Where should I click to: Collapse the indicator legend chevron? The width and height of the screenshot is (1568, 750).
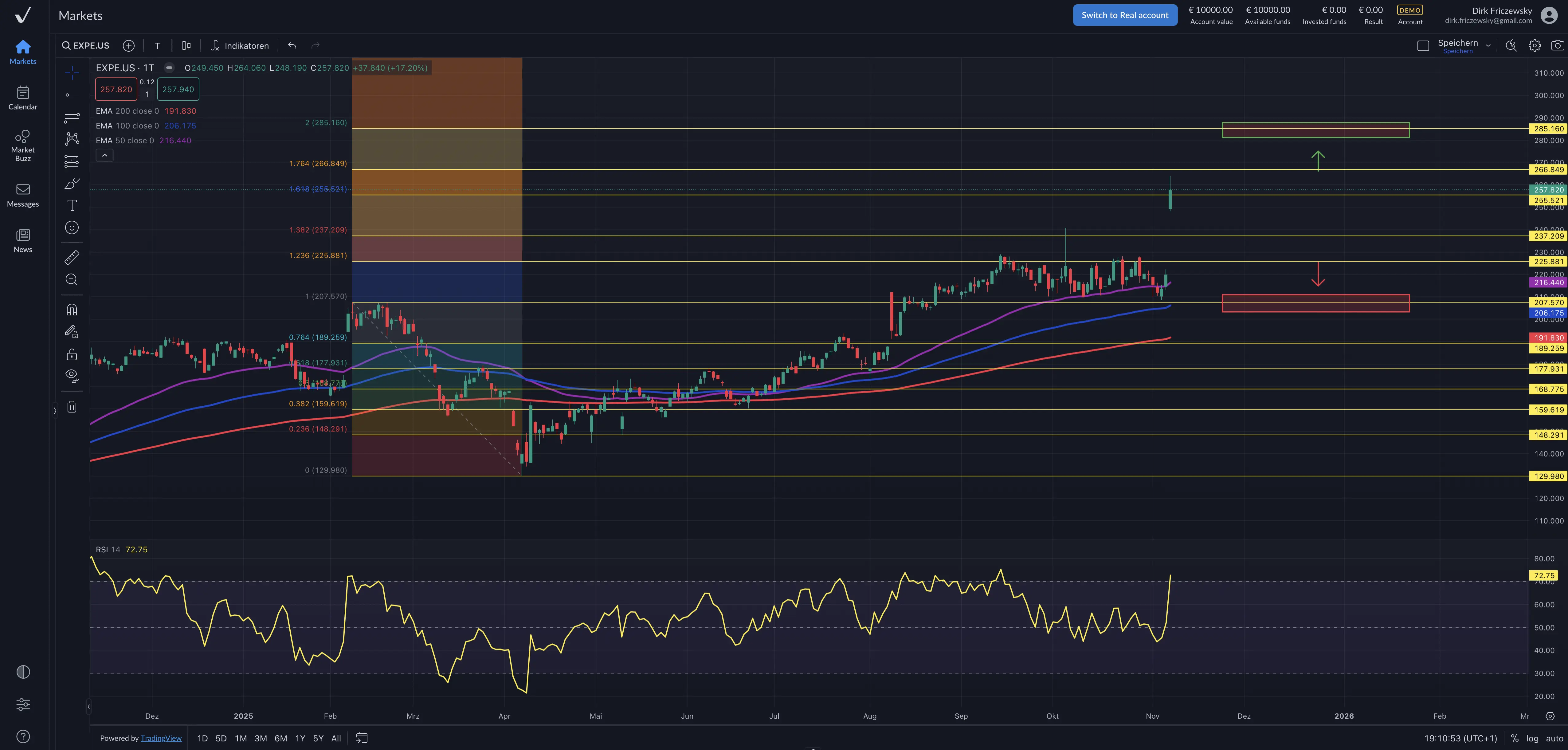coord(105,156)
